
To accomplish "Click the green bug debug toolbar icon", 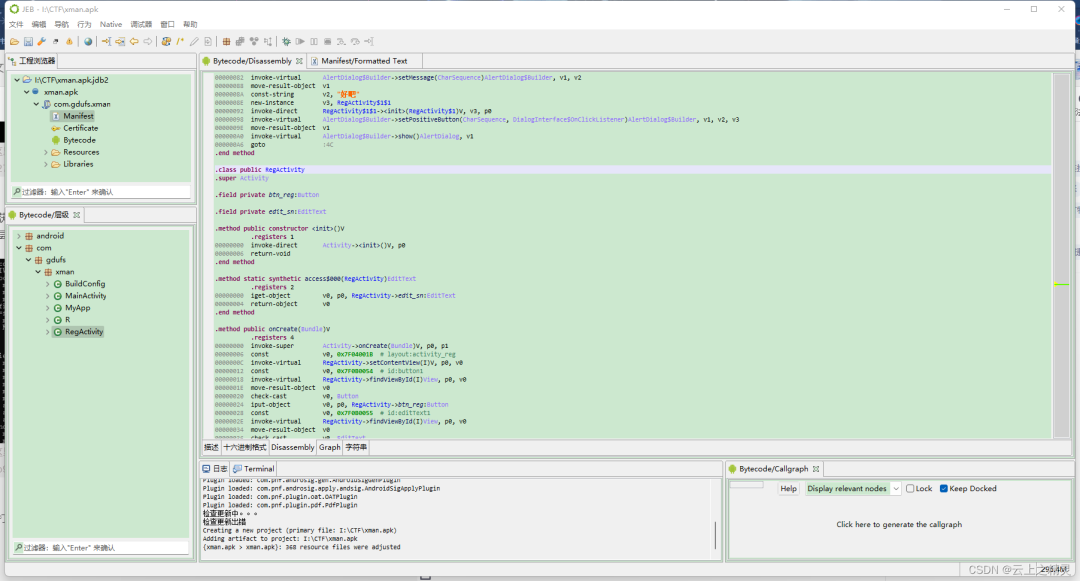I will pyautogui.click(x=287, y=41).
